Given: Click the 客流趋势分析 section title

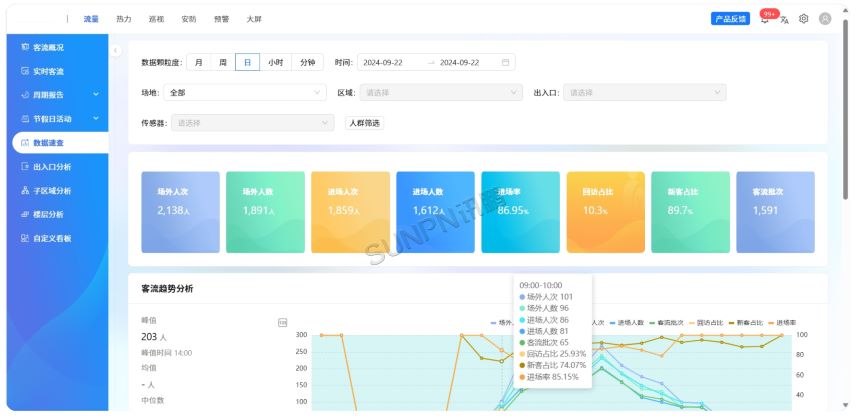Looking at the screenshot, I should pos(167,289).
